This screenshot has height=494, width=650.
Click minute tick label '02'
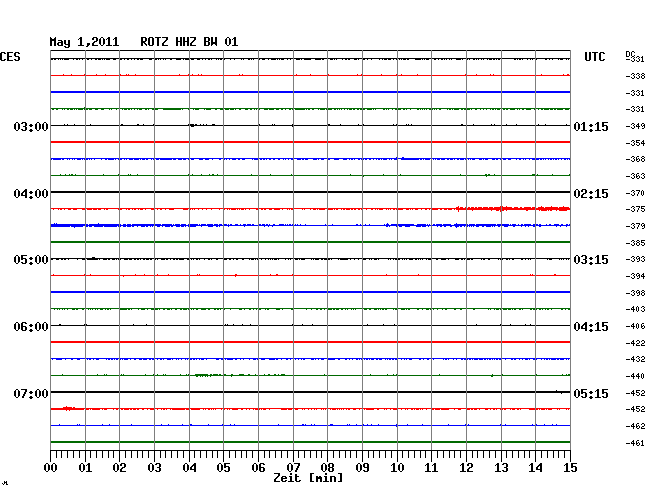click(119, 468)
